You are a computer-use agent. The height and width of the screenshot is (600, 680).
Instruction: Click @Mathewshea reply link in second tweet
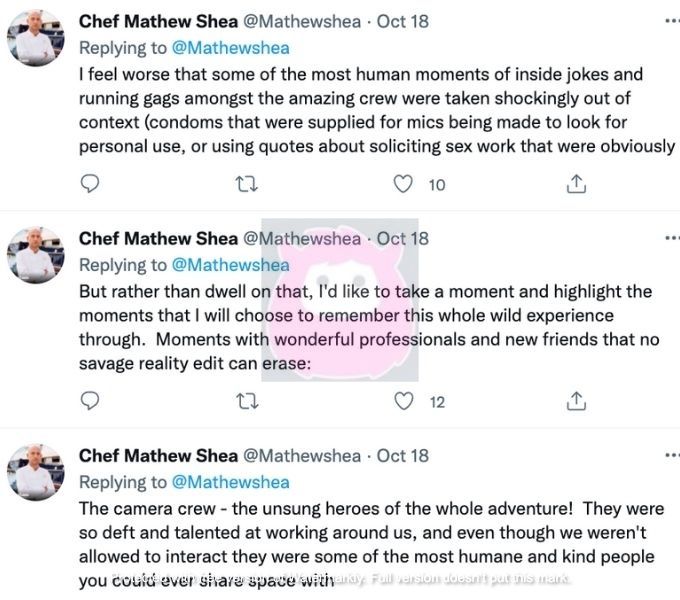231,265
